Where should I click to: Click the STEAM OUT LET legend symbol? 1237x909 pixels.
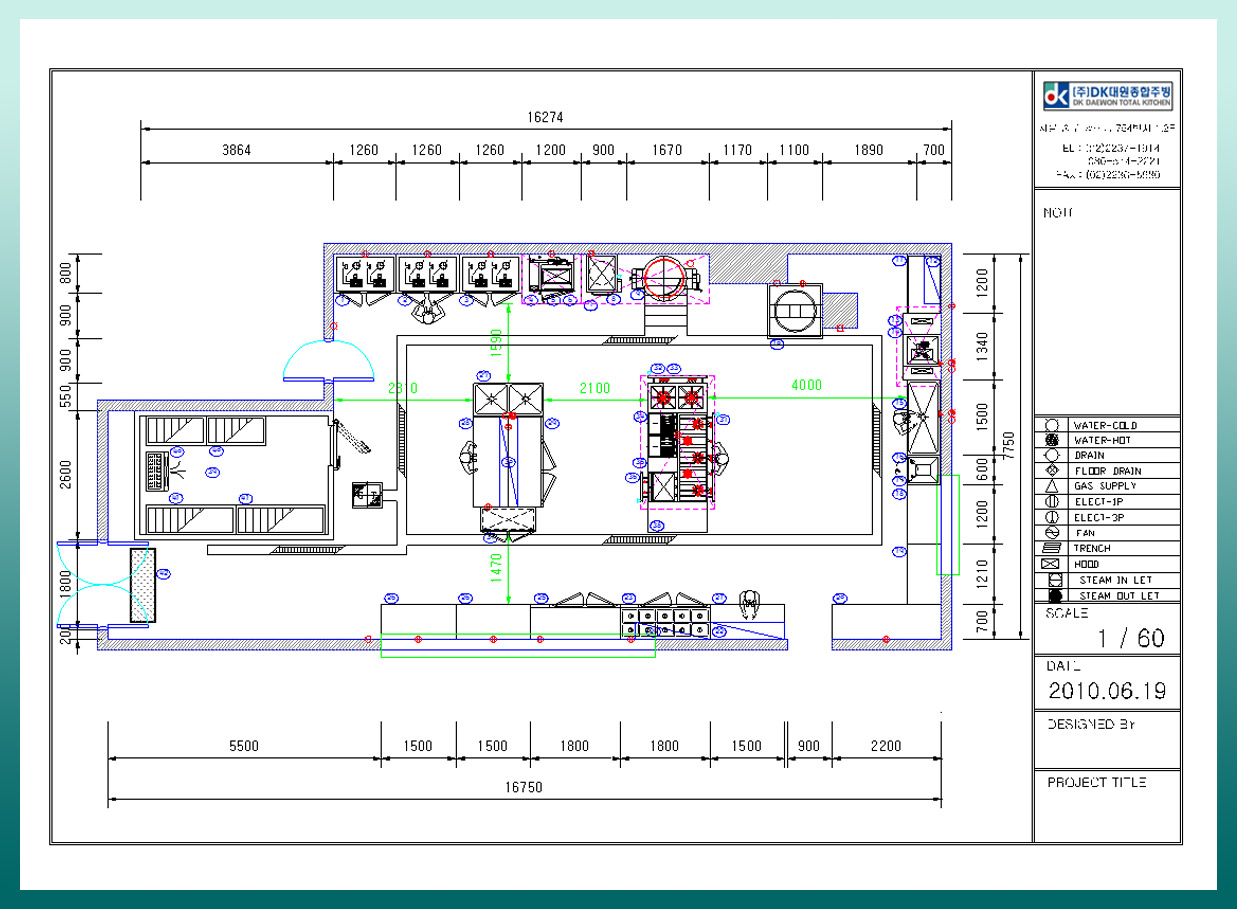tap(1054, 595)
